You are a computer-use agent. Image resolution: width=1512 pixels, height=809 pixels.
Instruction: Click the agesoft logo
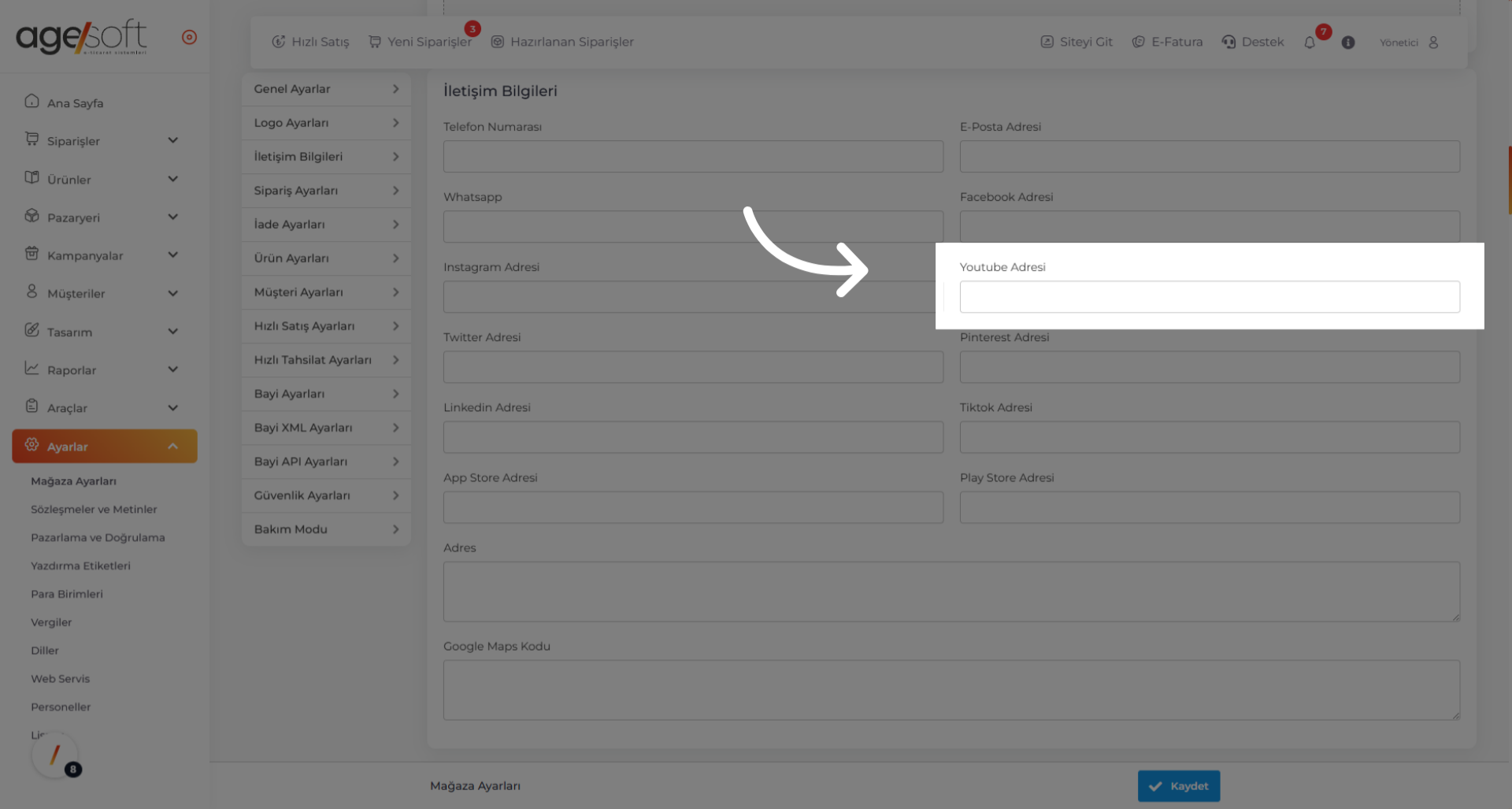81,37
